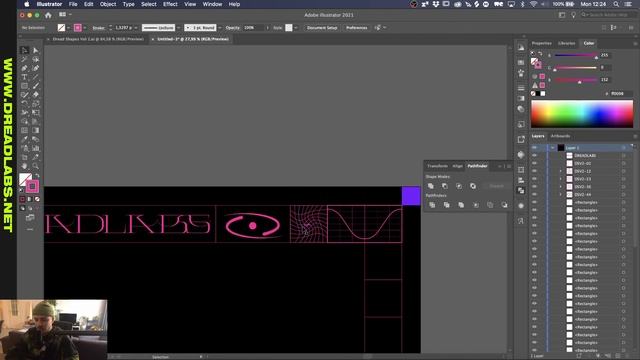This screenshot has height=360, width=640.
Task: Select the Zoom tool
Action: 36,166
